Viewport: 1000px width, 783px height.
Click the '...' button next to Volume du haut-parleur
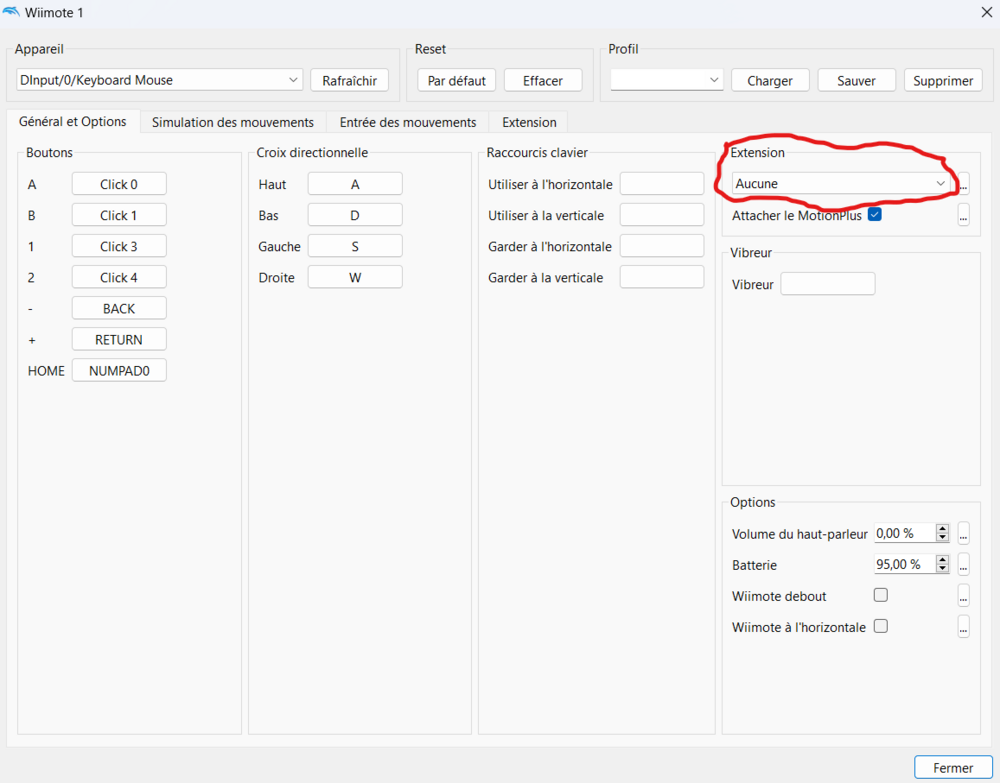tap(964, 534)
